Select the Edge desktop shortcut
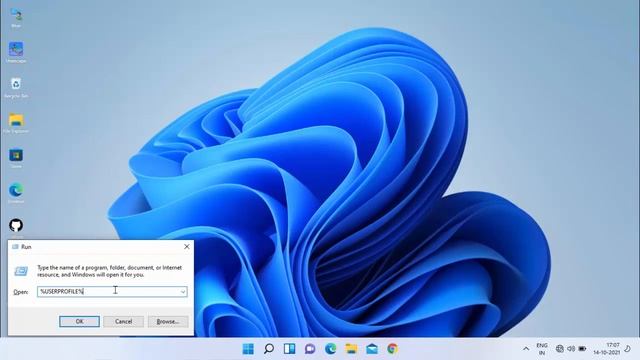640x360 pixels. point(16,193)
